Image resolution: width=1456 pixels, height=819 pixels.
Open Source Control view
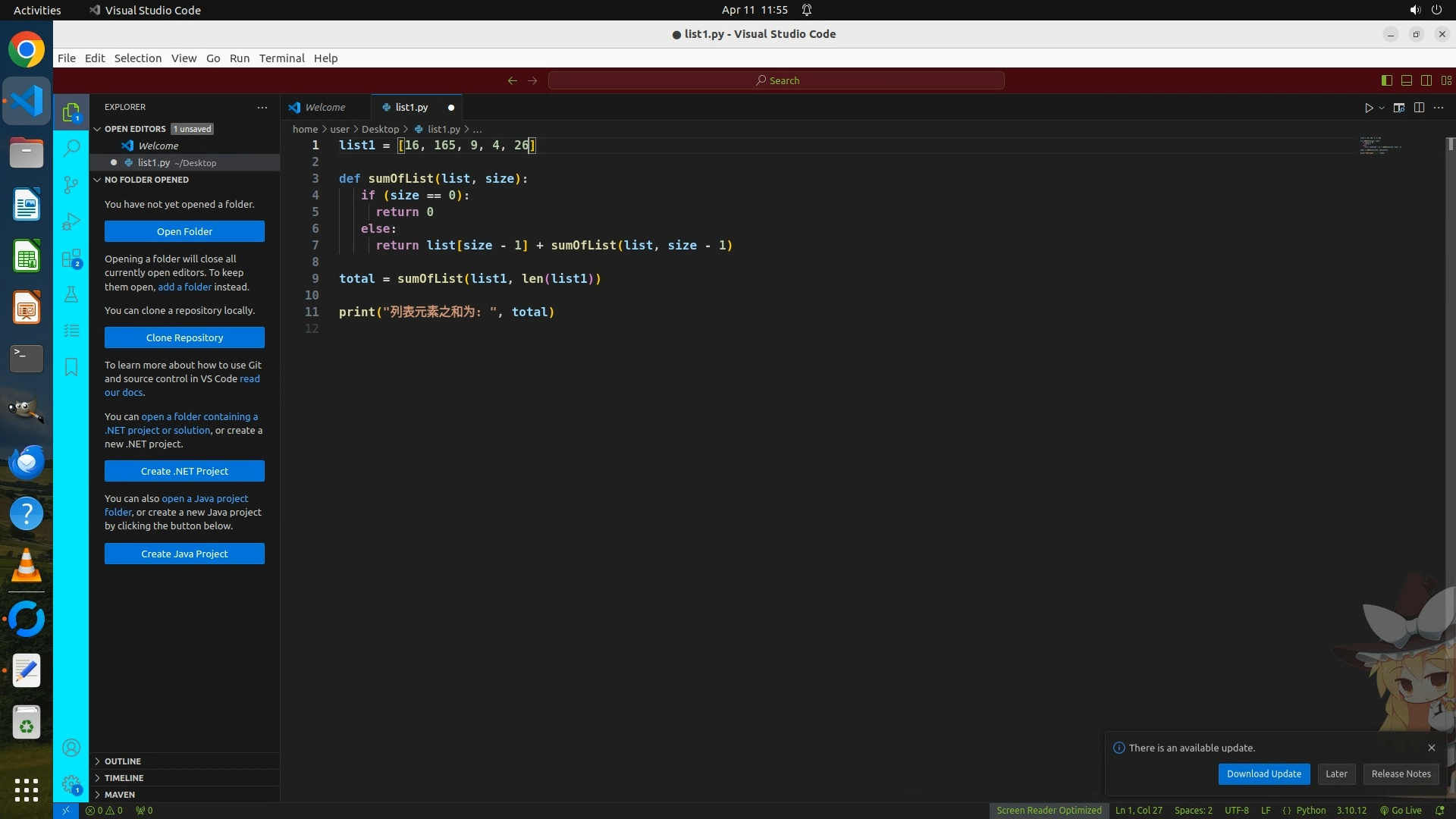click(x=71, y=185)
